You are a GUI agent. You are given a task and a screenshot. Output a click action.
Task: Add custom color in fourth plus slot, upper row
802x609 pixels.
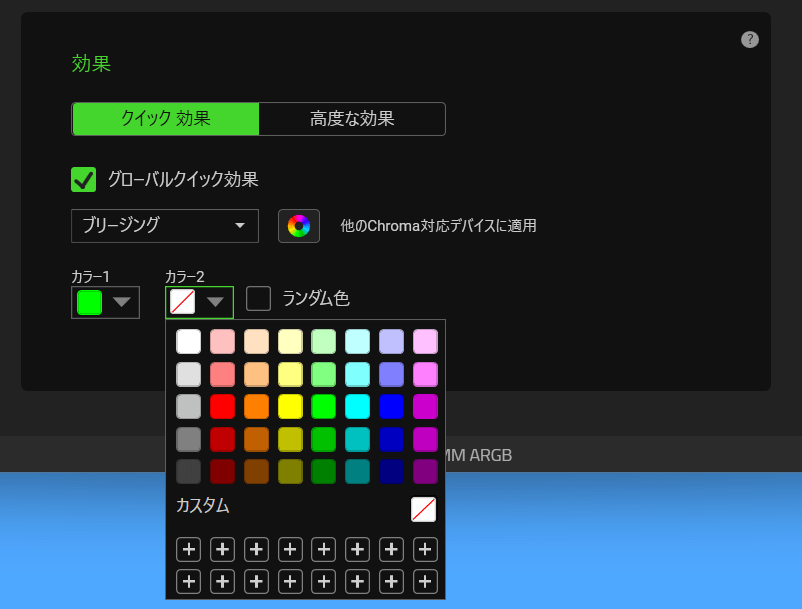(290, 549)
